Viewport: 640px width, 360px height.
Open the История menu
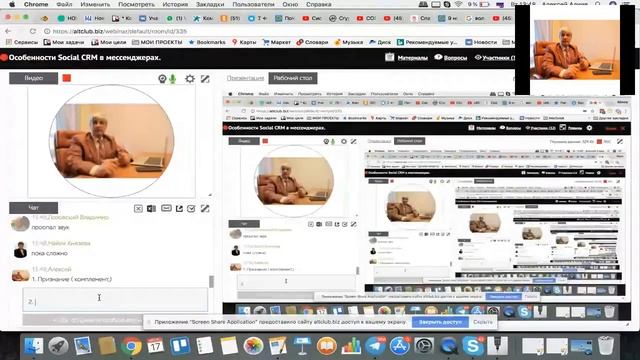click(x=176, y=4)
